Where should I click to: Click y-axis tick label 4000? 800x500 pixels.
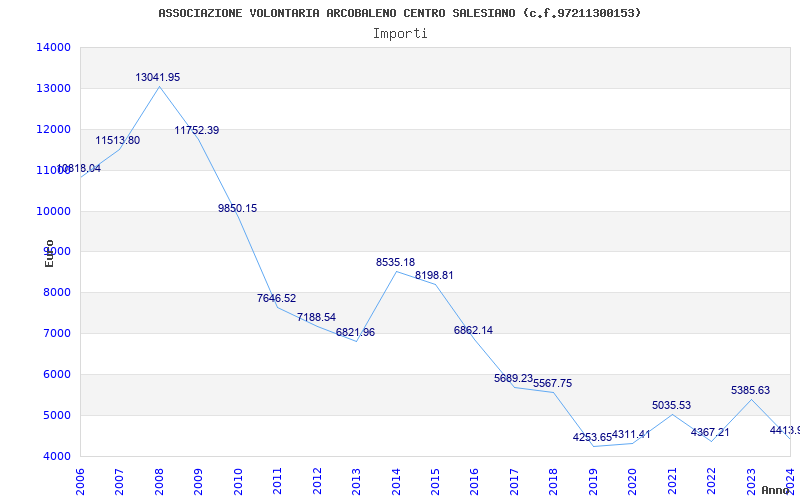[56, 456]
